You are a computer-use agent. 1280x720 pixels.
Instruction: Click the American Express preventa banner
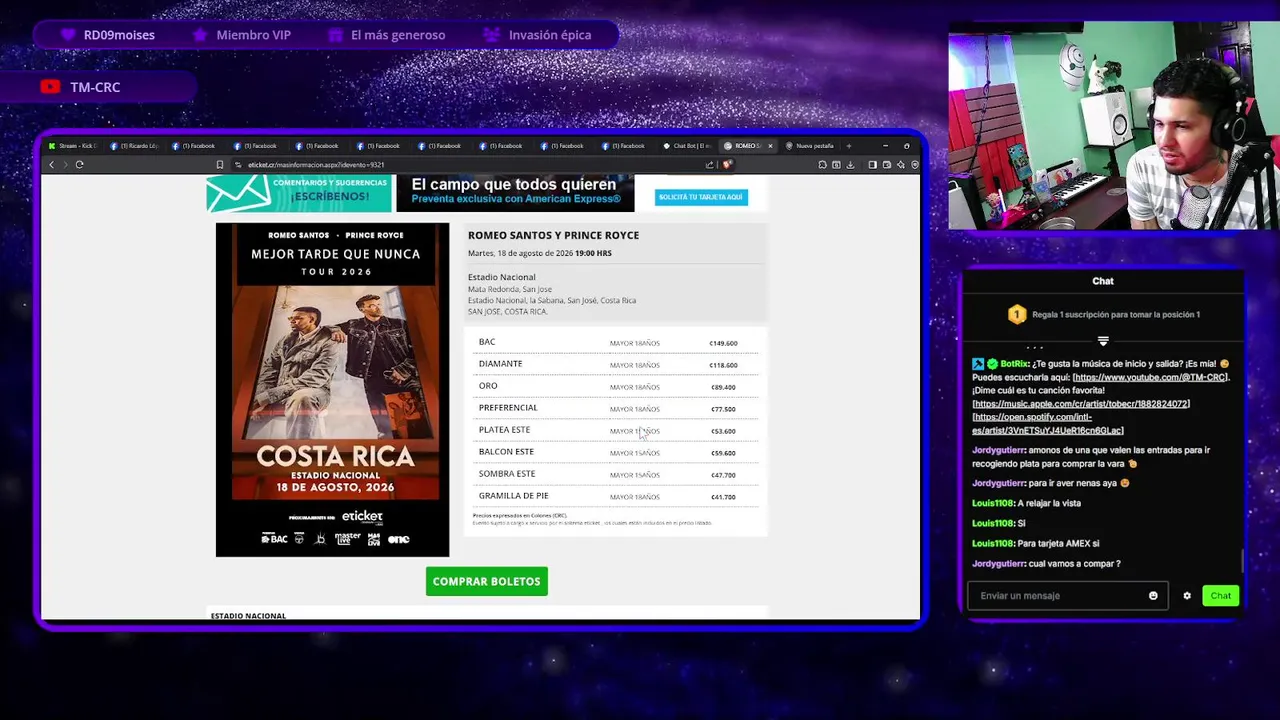click(515, 192)
